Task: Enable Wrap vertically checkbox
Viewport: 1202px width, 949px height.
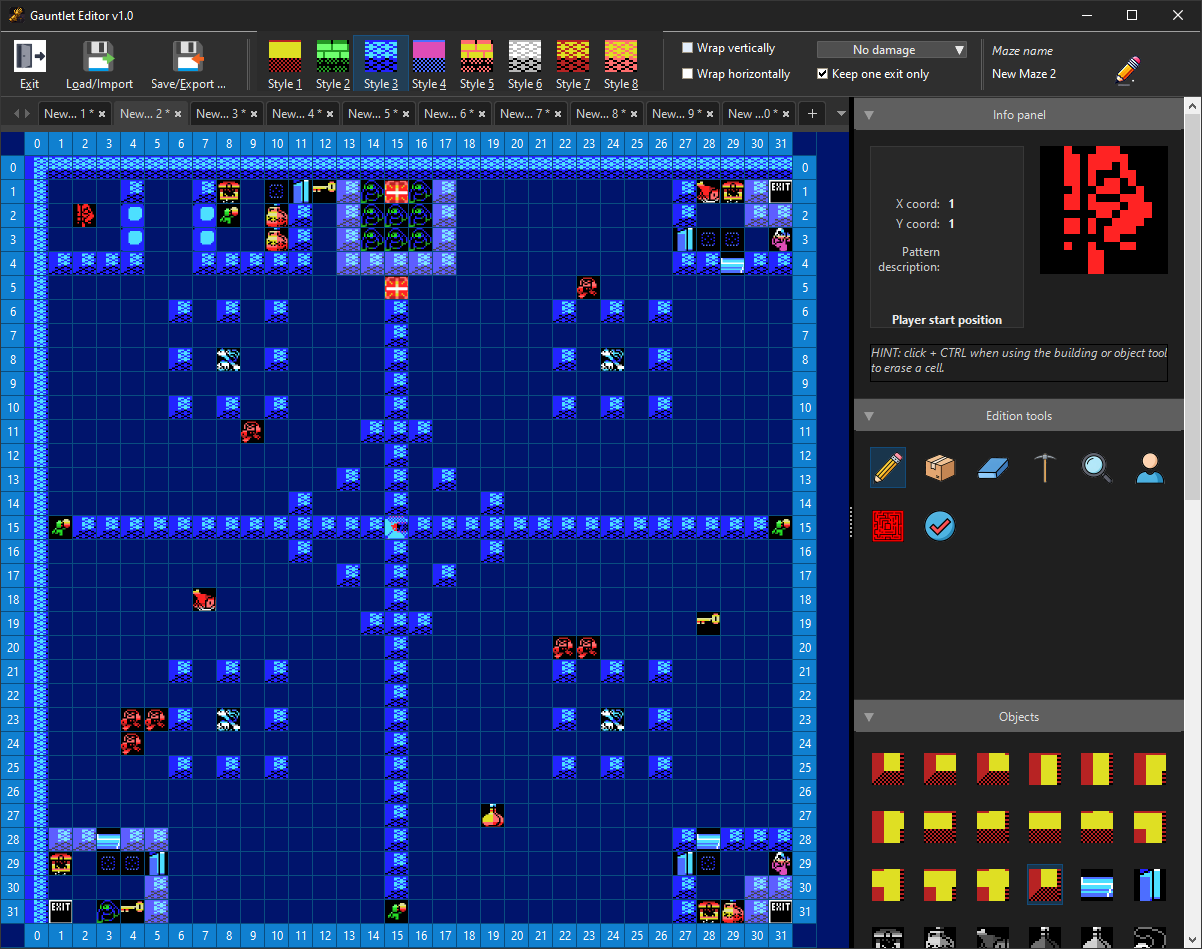Action: pyautogui.click(x=688, y=48)
